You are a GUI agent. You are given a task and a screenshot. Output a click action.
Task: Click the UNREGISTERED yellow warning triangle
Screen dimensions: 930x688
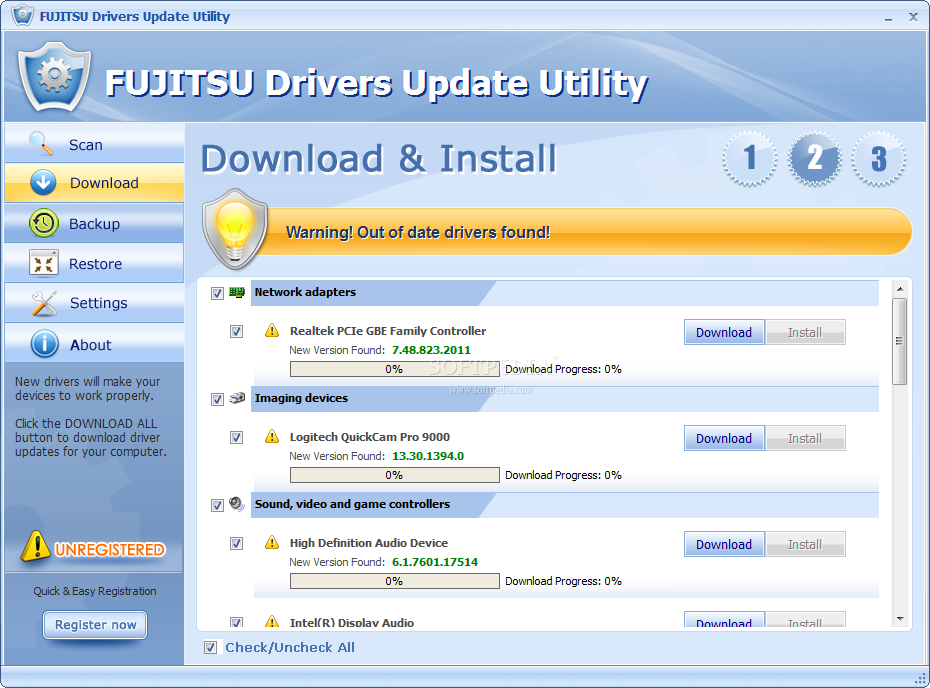[x=36, y=546]
